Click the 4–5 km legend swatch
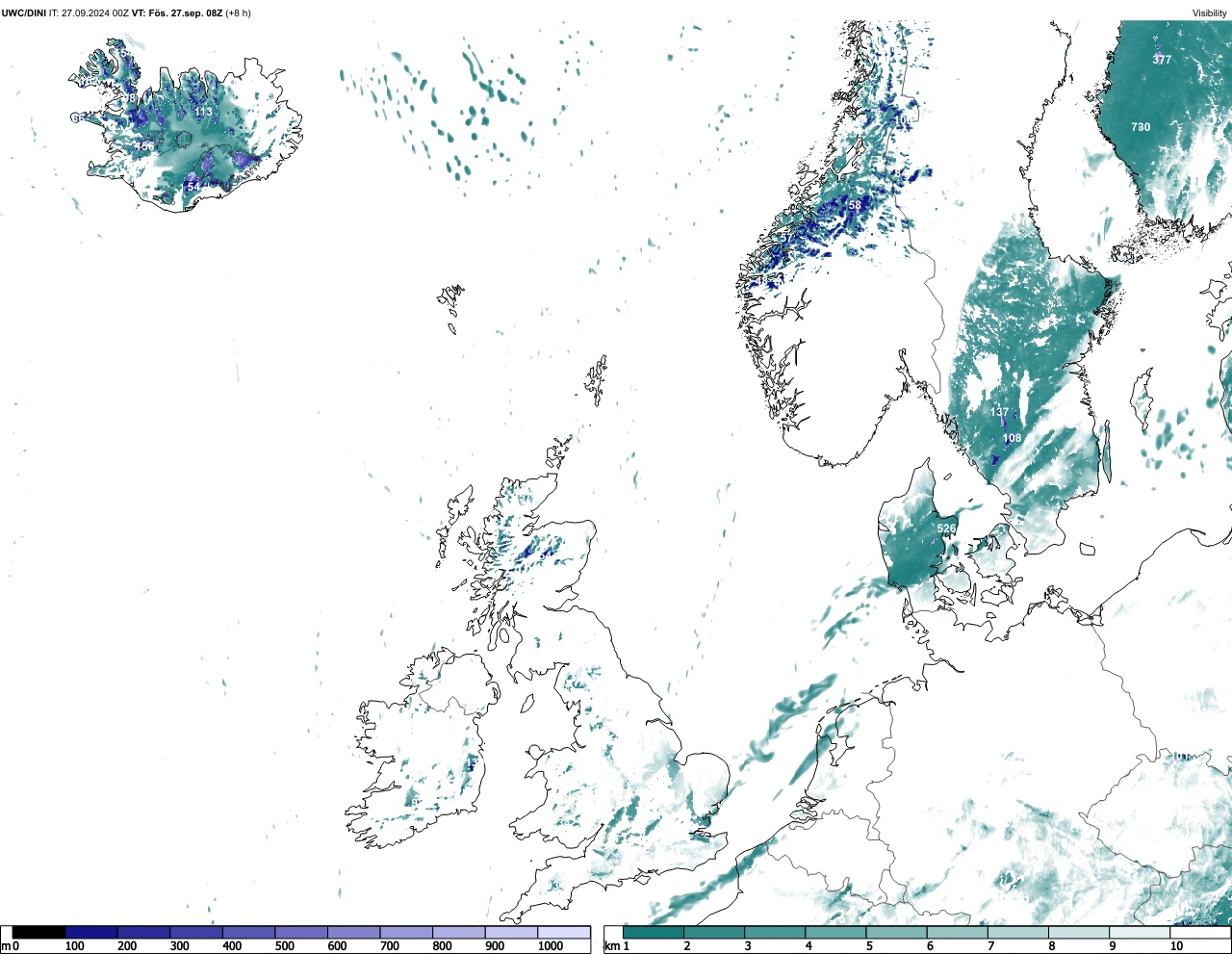Image resolution: width=1232 pixels, height=954 pixels. [x=834, y=932]
